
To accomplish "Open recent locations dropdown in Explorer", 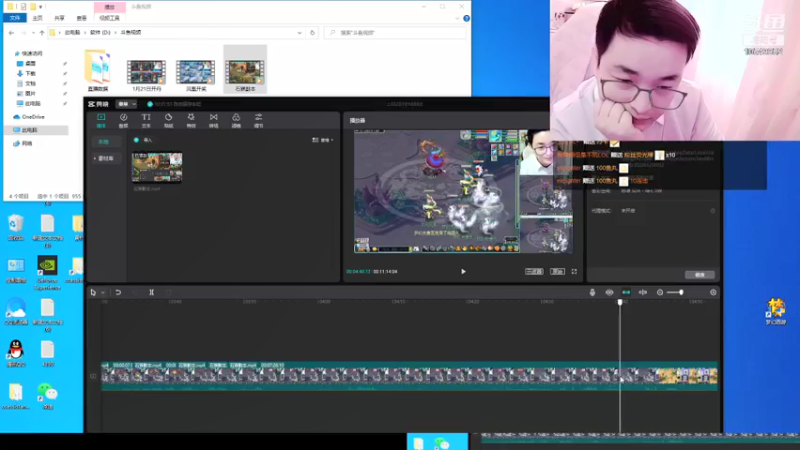I will point(33,33).
